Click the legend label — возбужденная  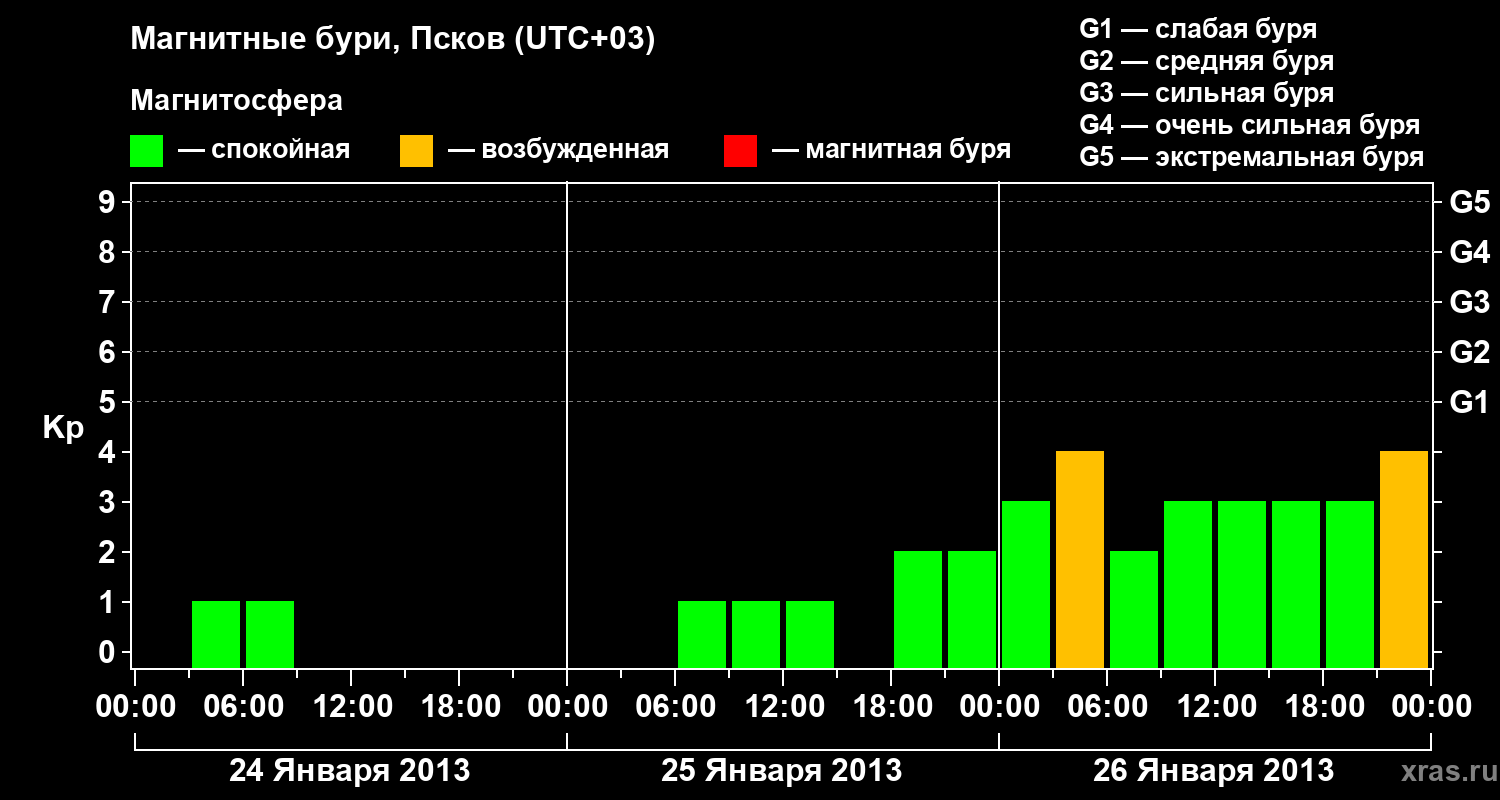pos(559,150)
